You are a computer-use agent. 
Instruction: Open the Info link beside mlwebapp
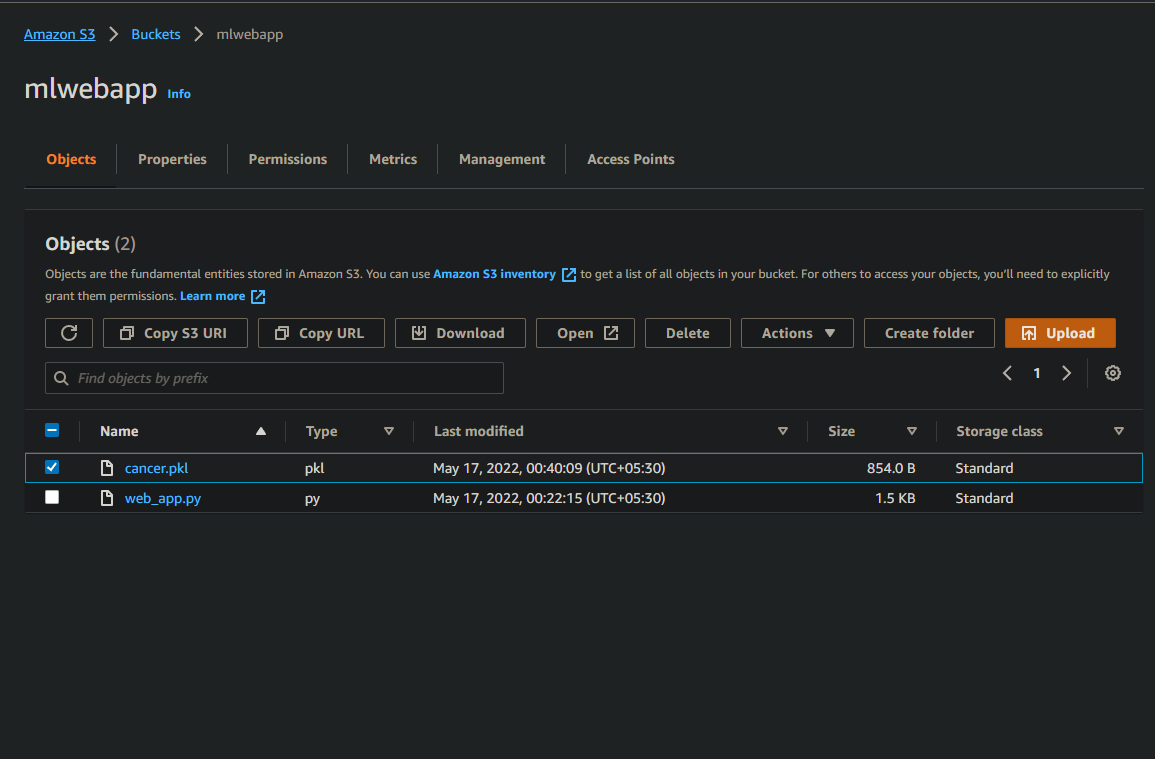coord(179,94)
